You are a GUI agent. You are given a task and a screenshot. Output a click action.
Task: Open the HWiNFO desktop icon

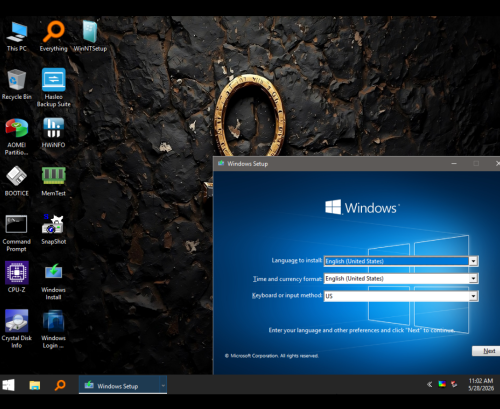(x=53, y=132)
